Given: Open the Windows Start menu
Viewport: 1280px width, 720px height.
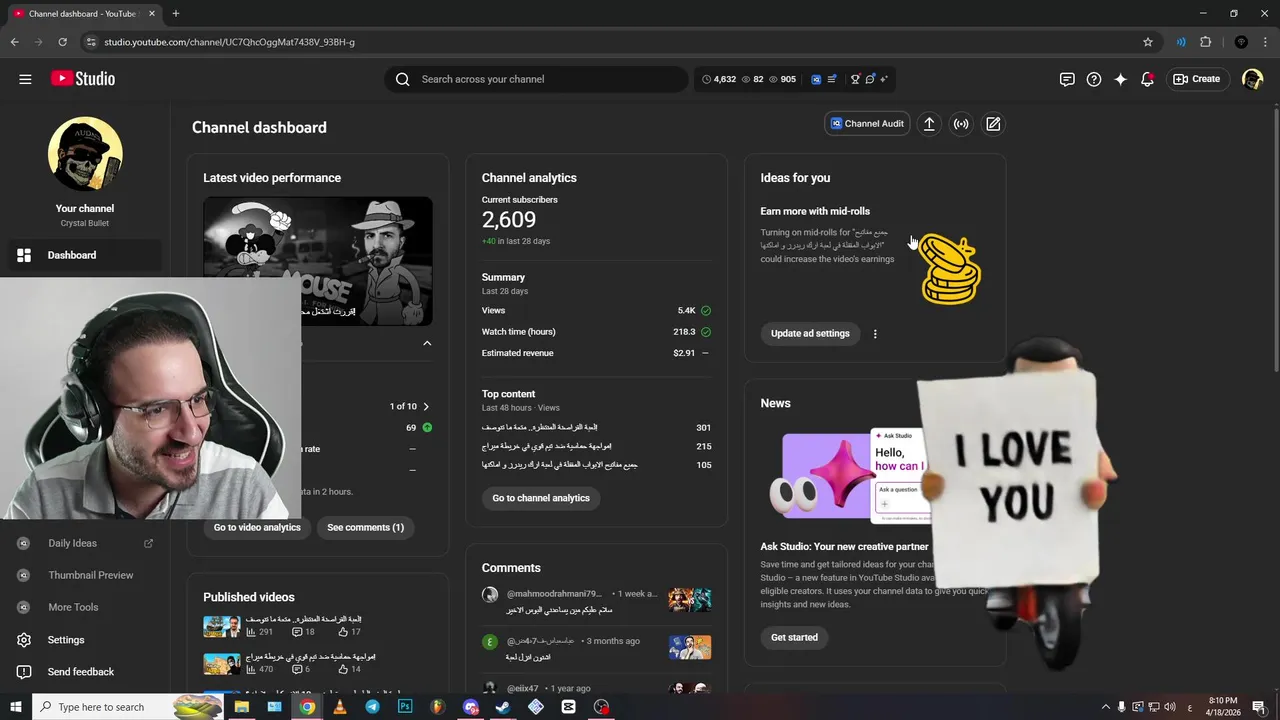Looking at the screenshot, I should pos(15,707).
